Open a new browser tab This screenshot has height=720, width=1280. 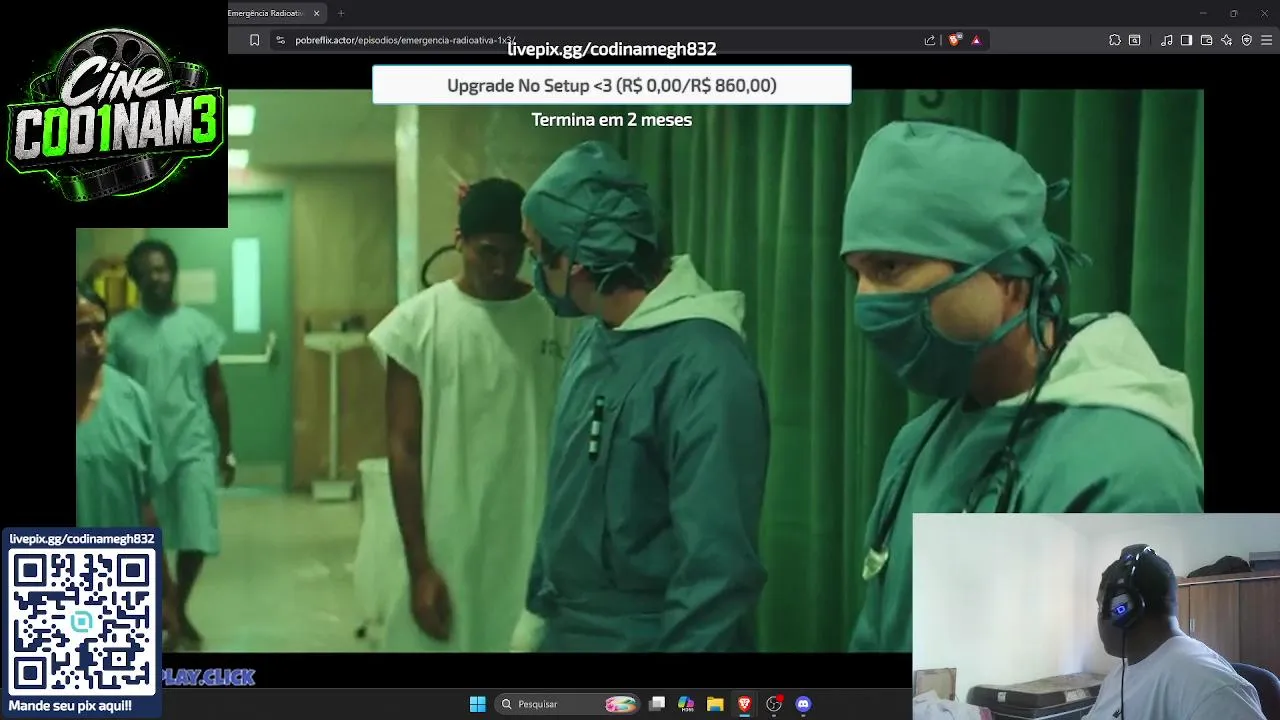(341, 13)
